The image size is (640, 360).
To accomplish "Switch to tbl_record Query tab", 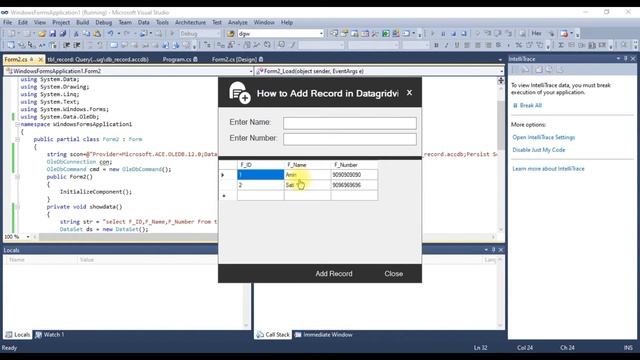I will coord(98,60).
